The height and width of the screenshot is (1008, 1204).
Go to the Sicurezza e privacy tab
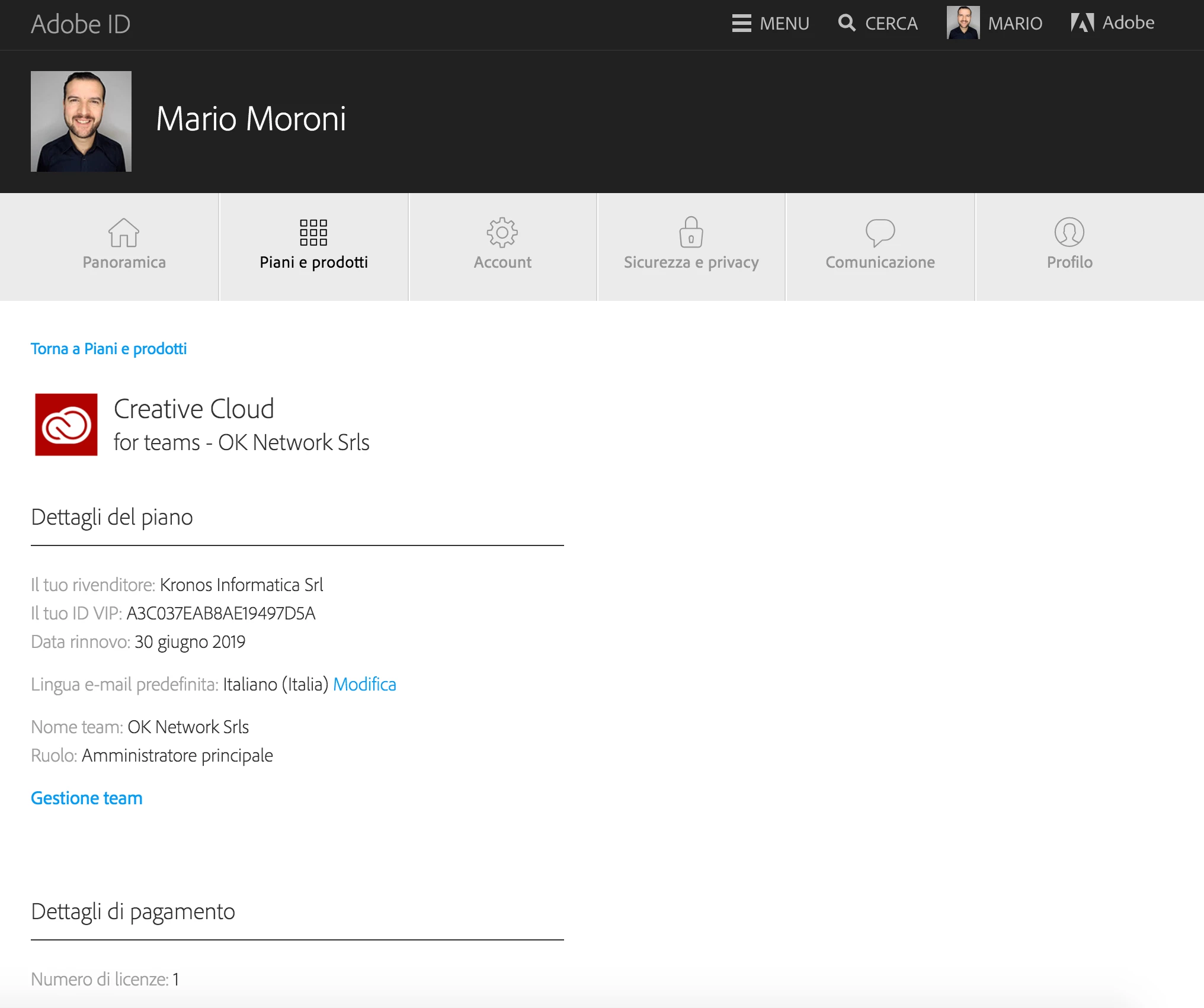point(691,247)
